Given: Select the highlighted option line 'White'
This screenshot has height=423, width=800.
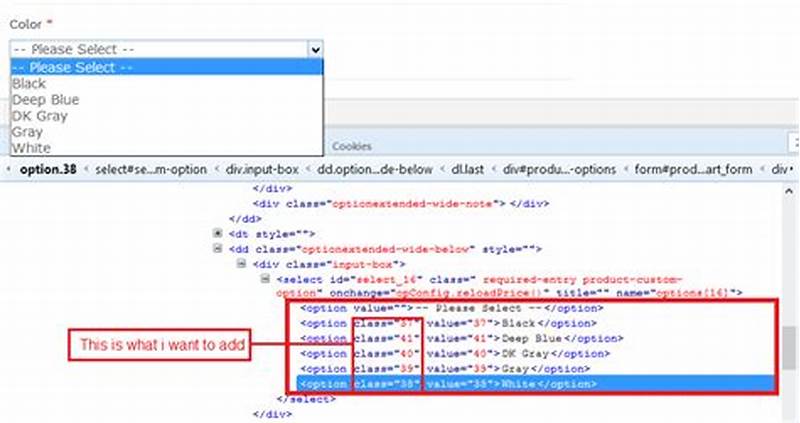Looking at the screenshot, I should [x=536, y=384].
